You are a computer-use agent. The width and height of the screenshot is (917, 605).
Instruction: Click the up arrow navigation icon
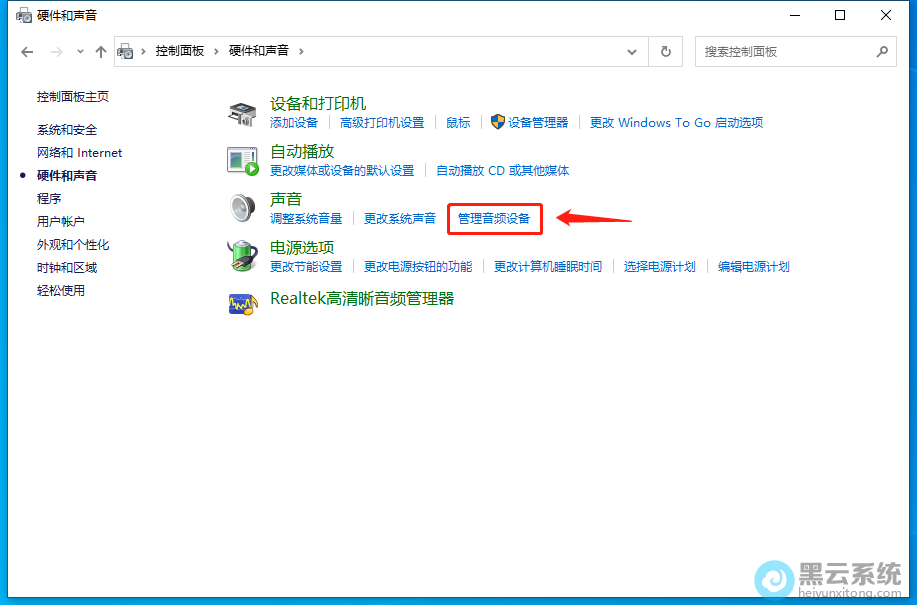(x=99, y=51)
